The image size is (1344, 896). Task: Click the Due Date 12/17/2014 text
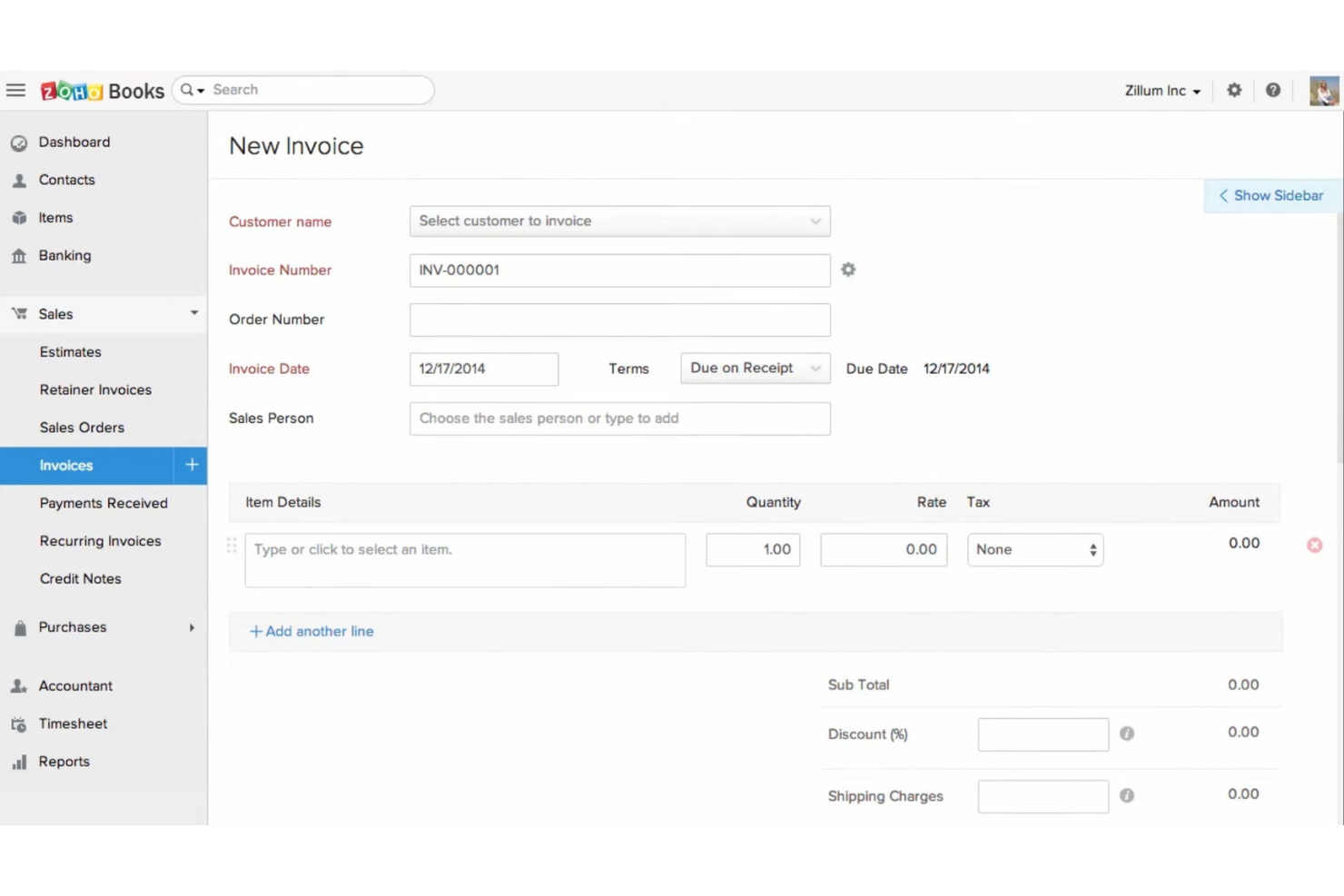click(x=956, y=369)
